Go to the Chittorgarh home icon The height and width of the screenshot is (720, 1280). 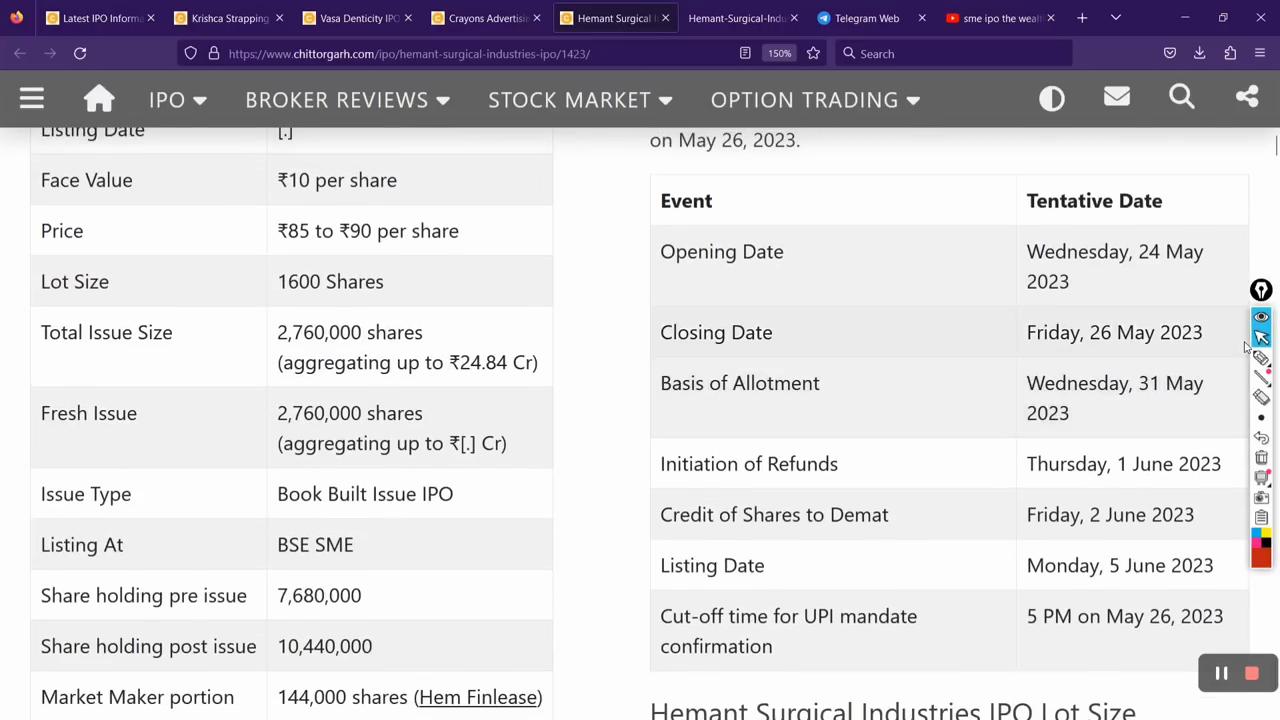click(99, 98)
